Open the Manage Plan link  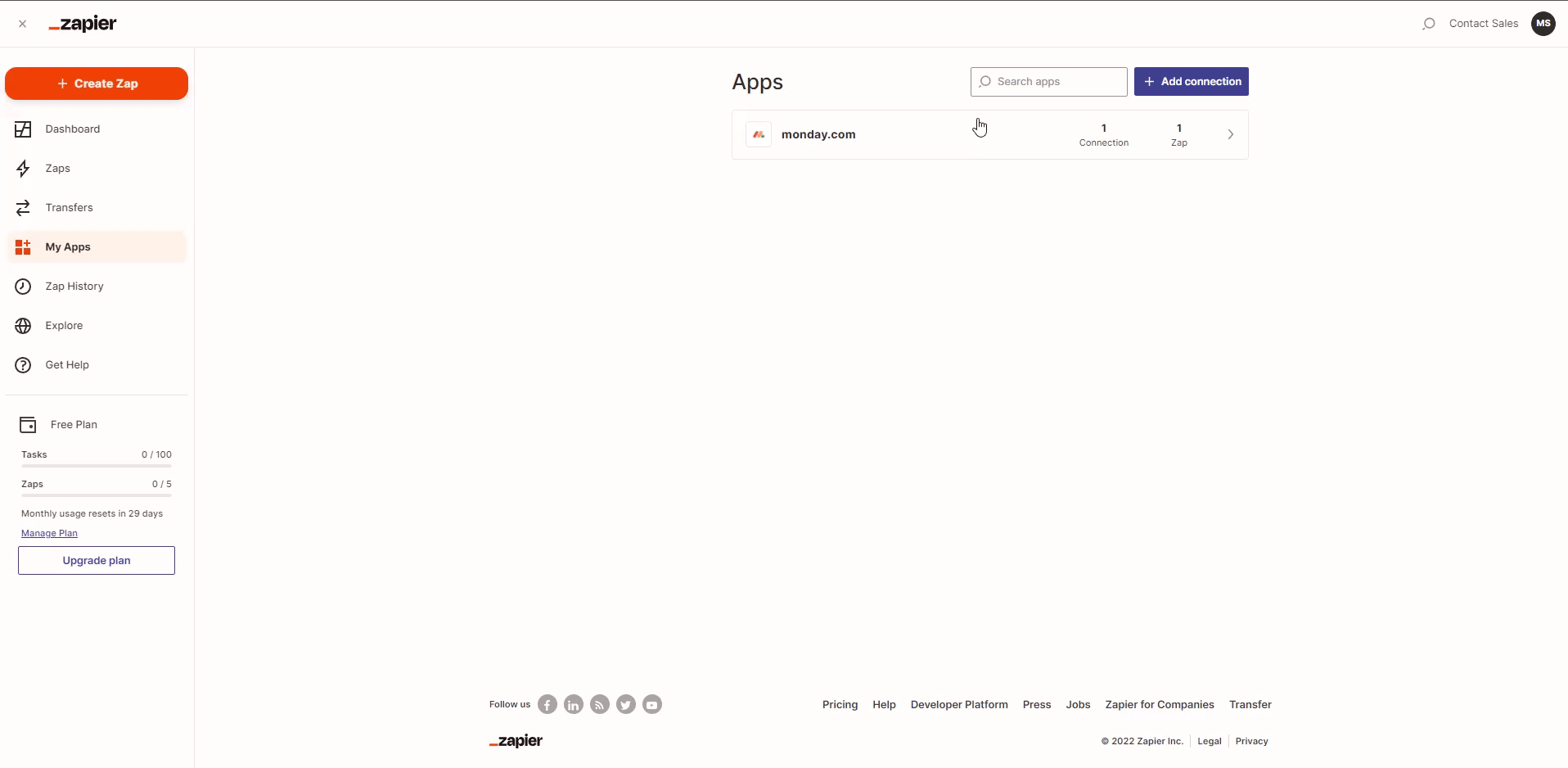pyautogui.click(x=49, y=533)
